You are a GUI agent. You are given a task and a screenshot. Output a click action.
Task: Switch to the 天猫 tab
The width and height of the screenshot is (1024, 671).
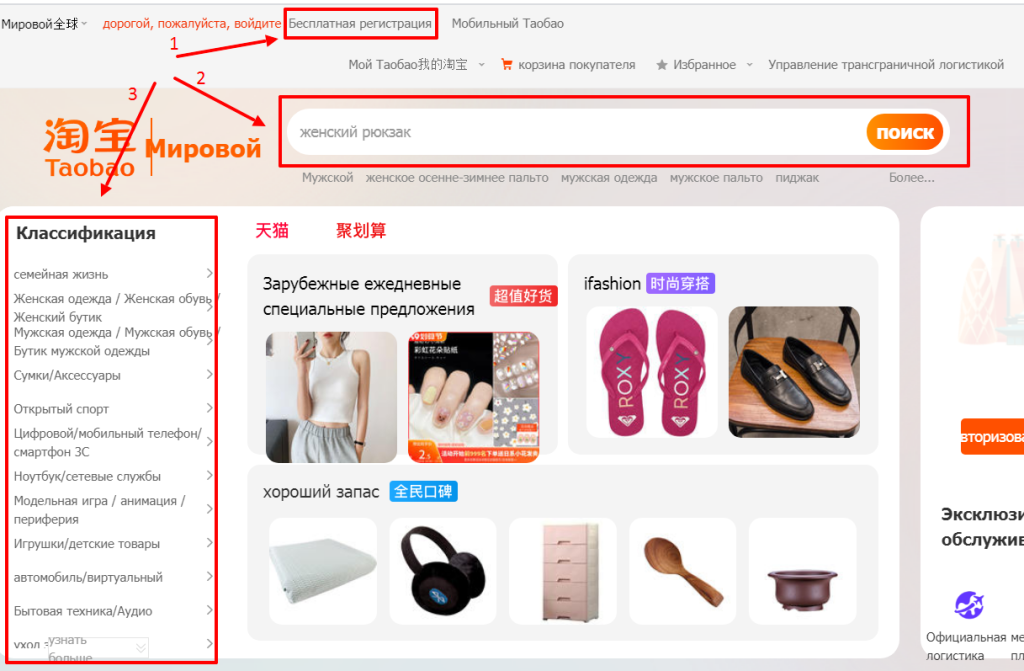(x=272, y=231)
